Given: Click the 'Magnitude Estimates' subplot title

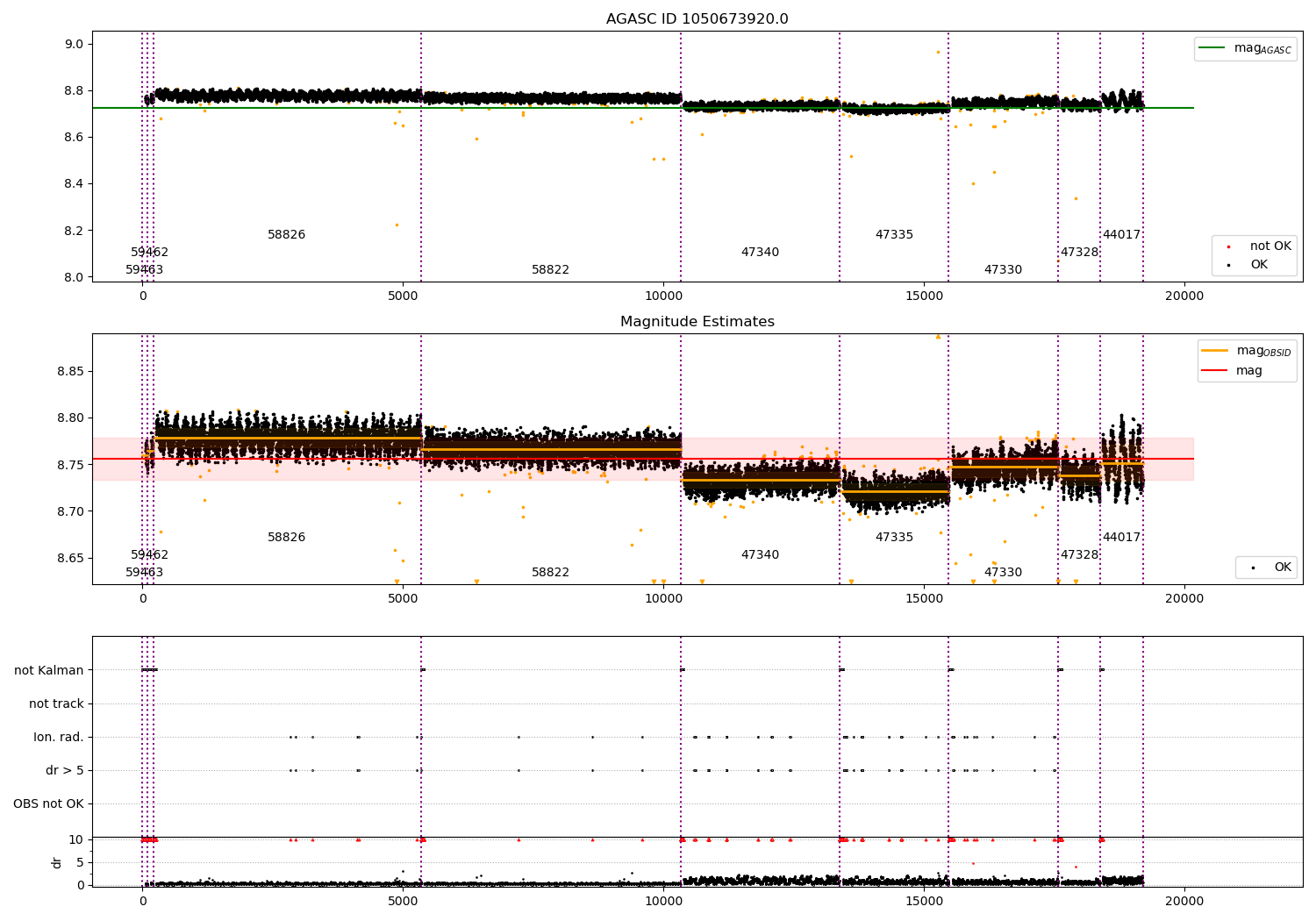Looking at the screenshot, I should tap(697, 322).
